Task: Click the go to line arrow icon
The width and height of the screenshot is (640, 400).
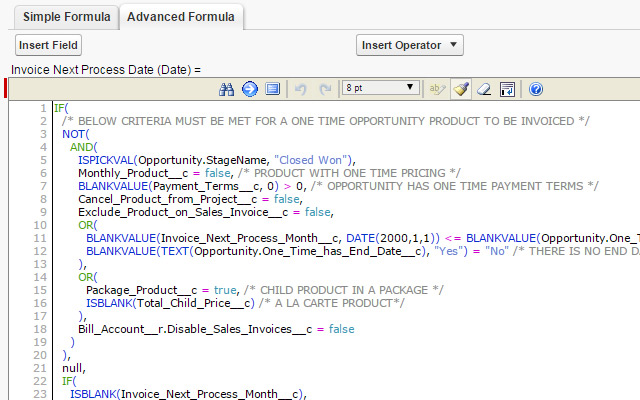Action: point(249,89)
